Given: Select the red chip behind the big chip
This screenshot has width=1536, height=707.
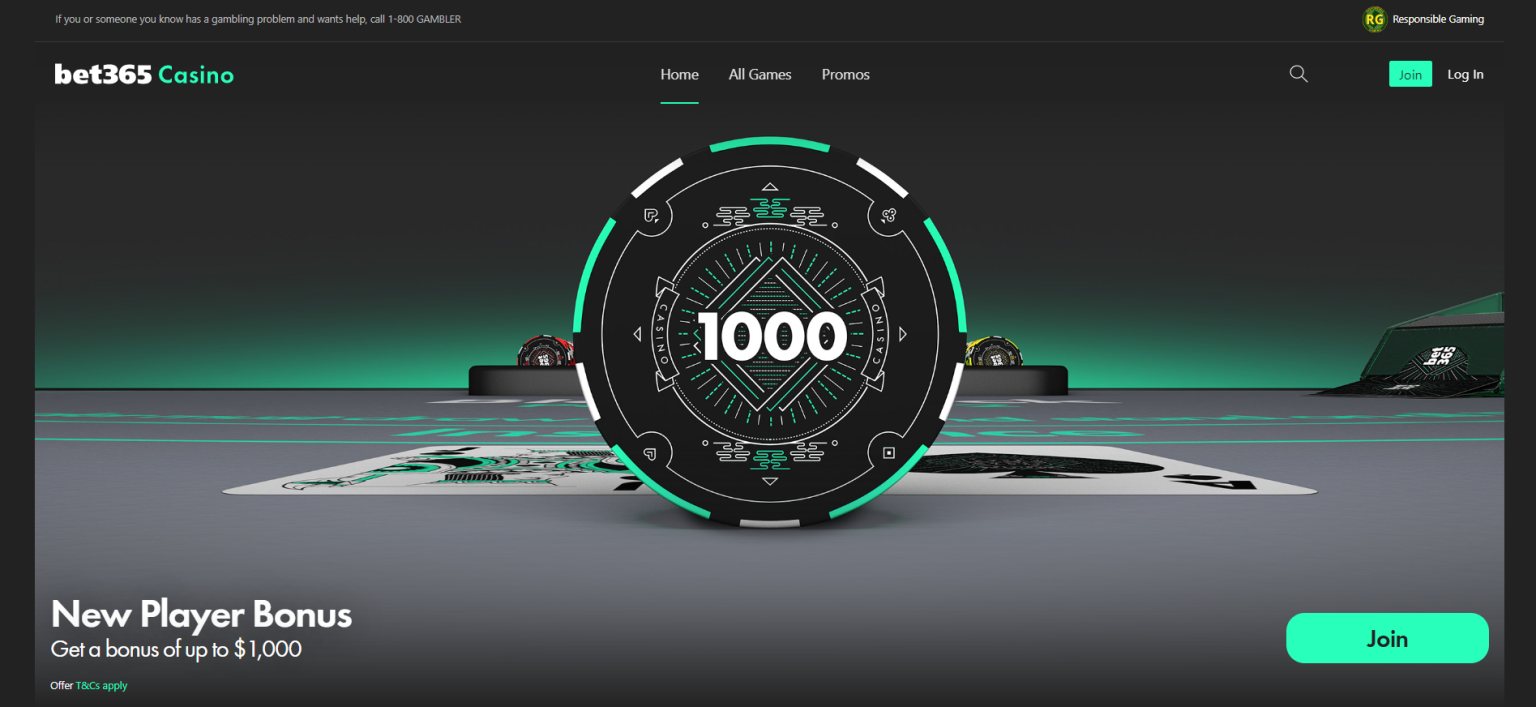Looking at the screenshot, I should (546, 352).
